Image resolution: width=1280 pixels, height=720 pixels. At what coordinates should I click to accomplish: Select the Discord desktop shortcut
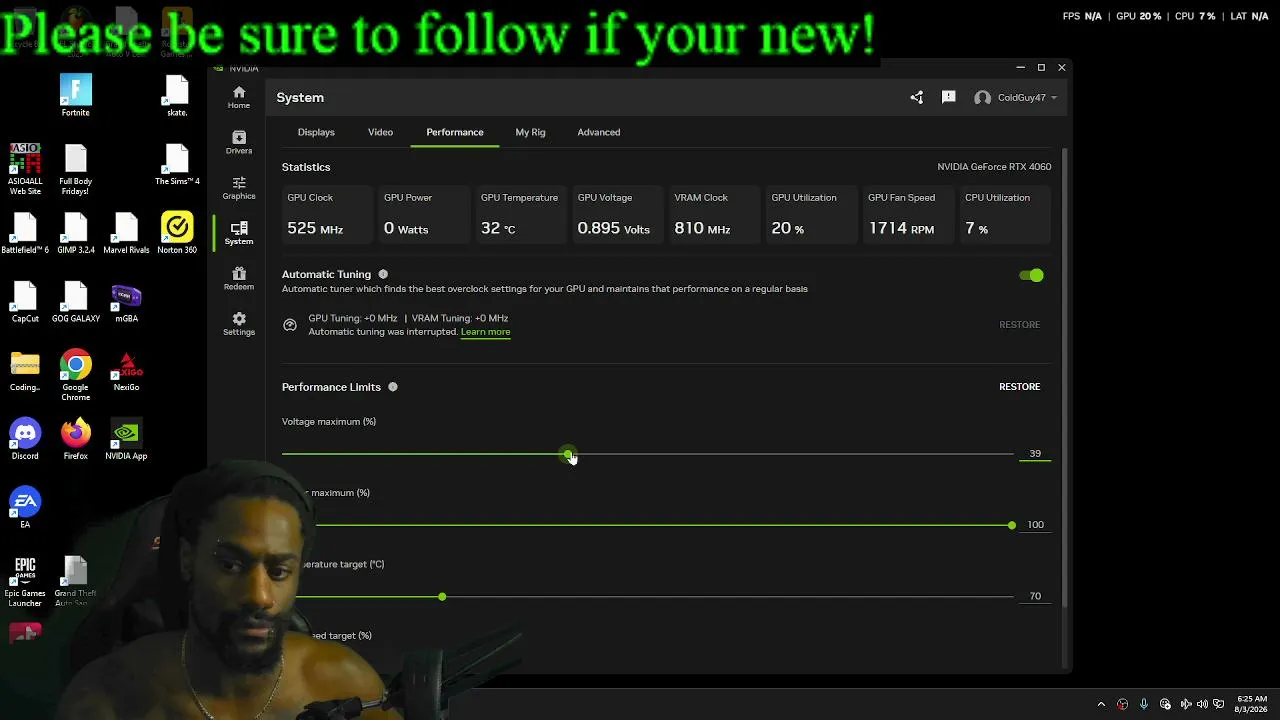click(x=25, y=439)
